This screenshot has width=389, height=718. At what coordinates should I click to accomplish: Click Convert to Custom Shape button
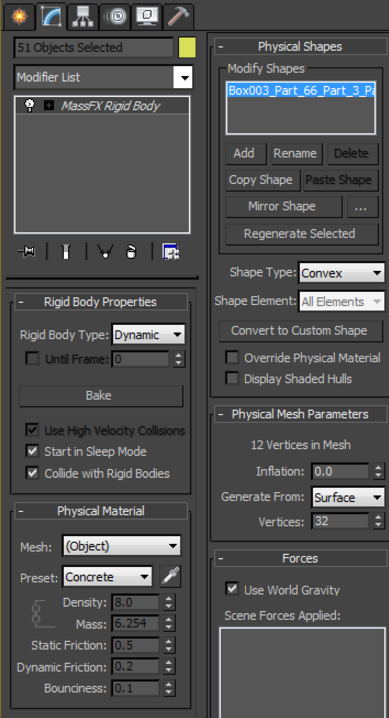301,331
